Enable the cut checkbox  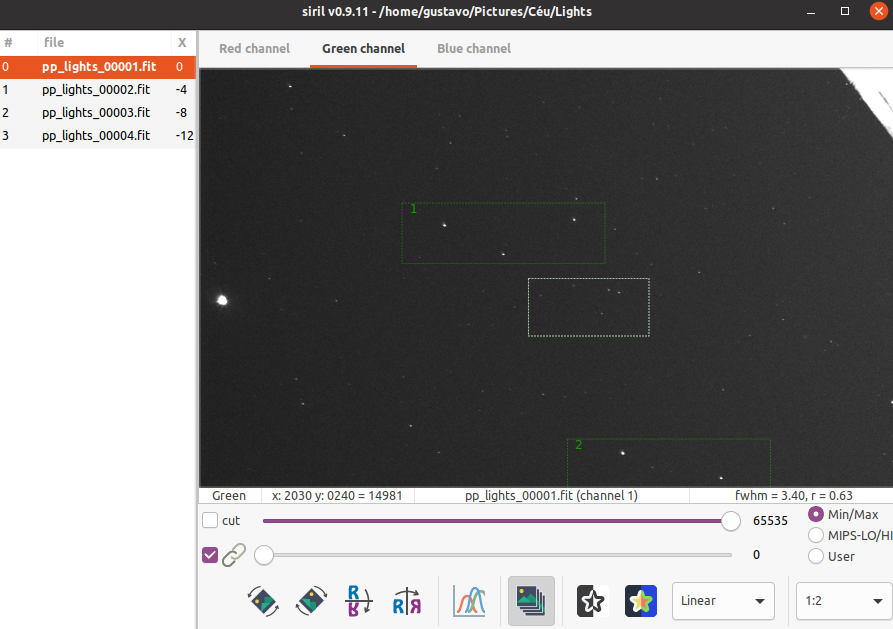tap(210, 521)
